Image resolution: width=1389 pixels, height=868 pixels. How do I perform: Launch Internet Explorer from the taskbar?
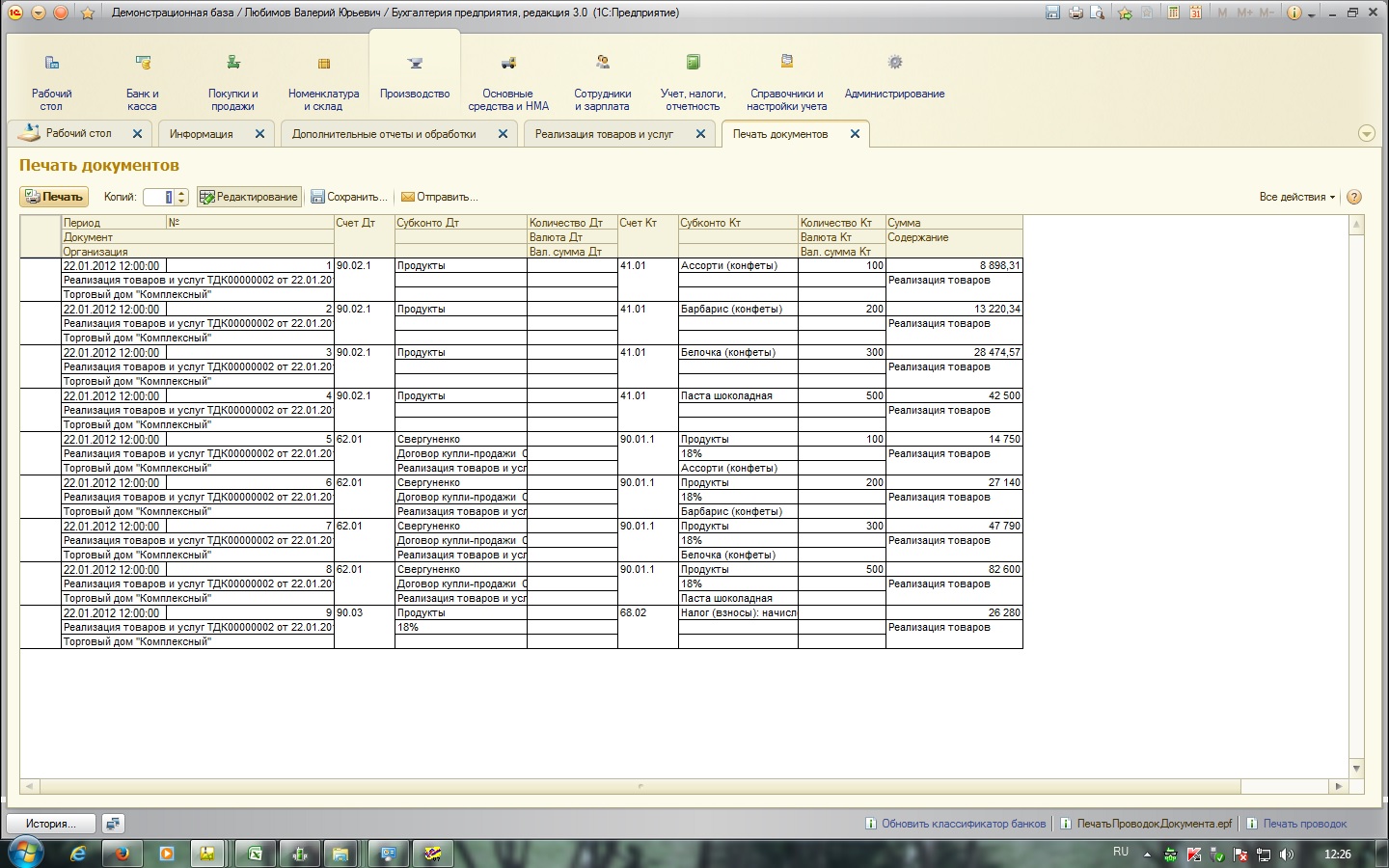78,854
